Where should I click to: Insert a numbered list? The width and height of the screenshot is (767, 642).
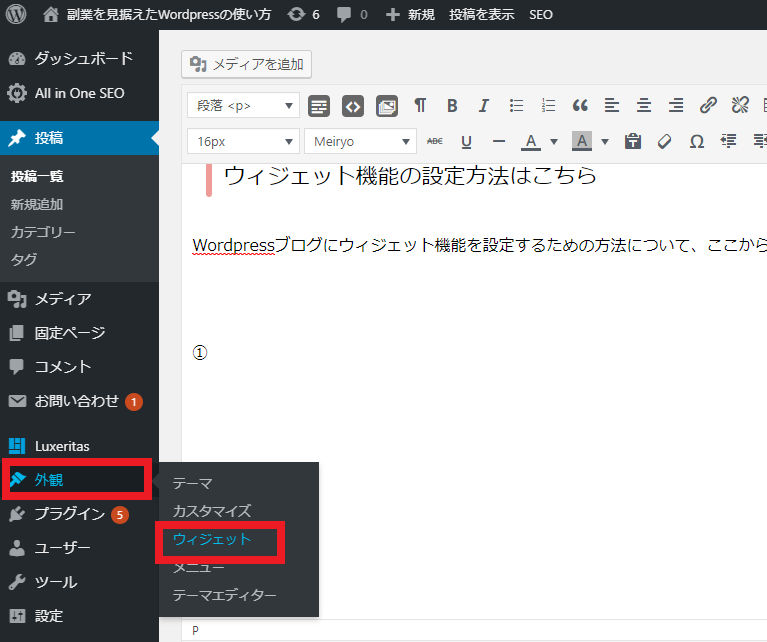(x=548, y=105)
